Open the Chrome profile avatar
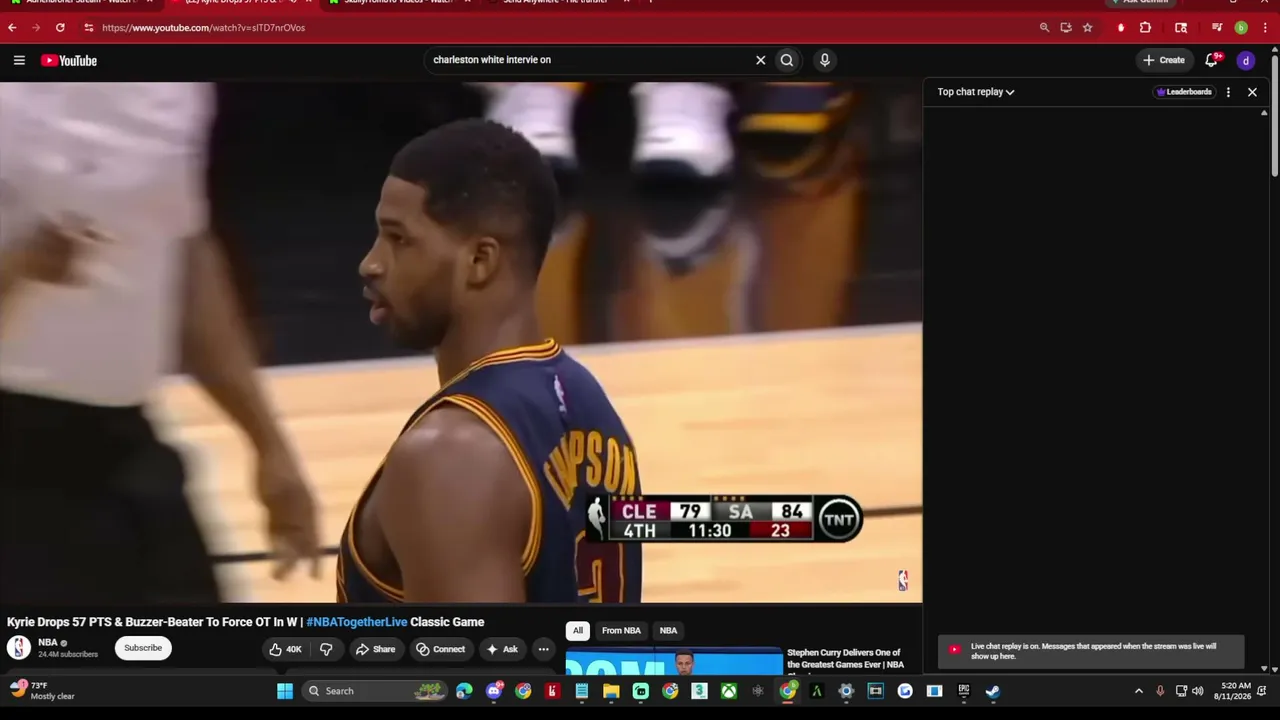 click(x=1241, y=28)
